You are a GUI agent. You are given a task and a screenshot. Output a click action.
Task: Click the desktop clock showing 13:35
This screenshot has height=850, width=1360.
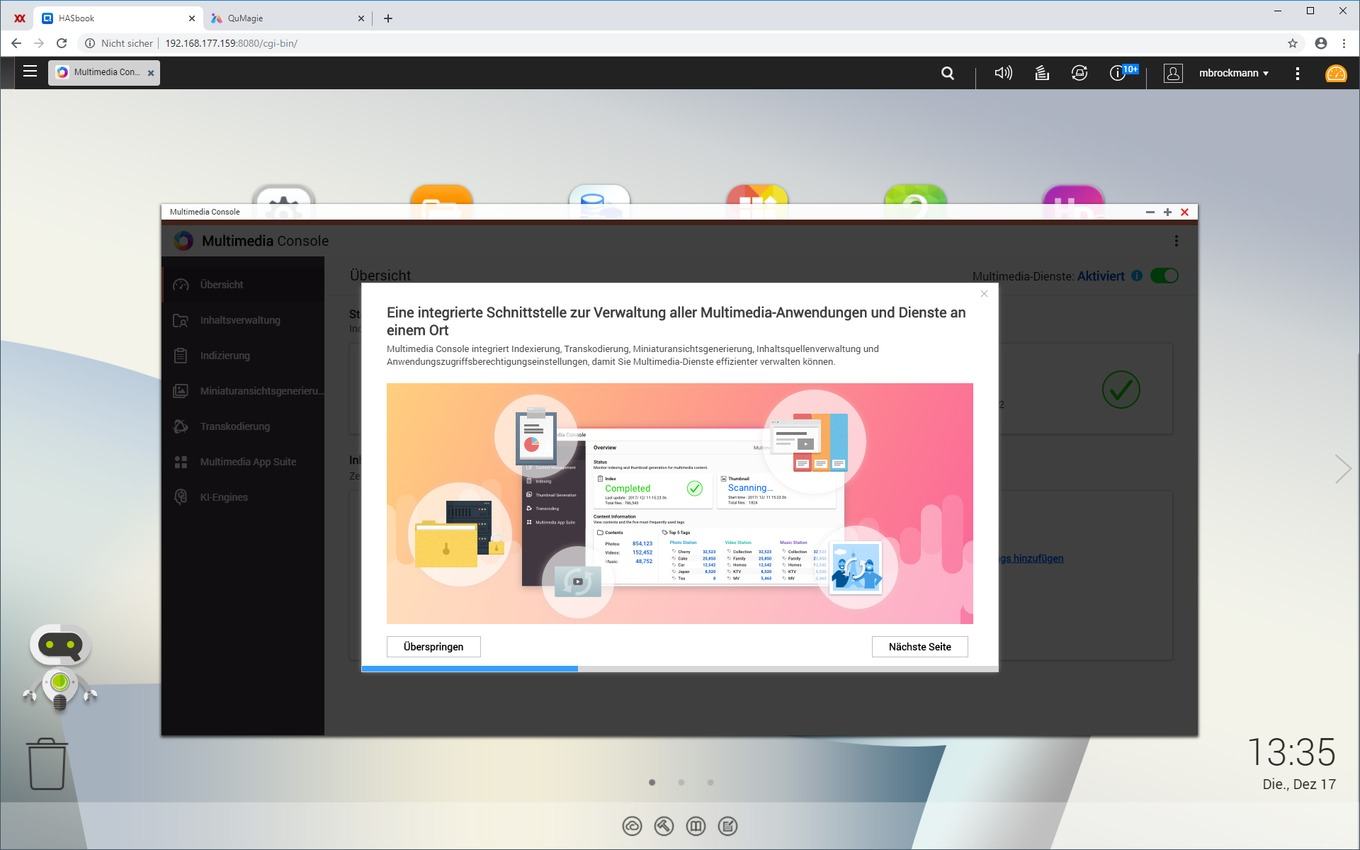tap(1291, 751)
